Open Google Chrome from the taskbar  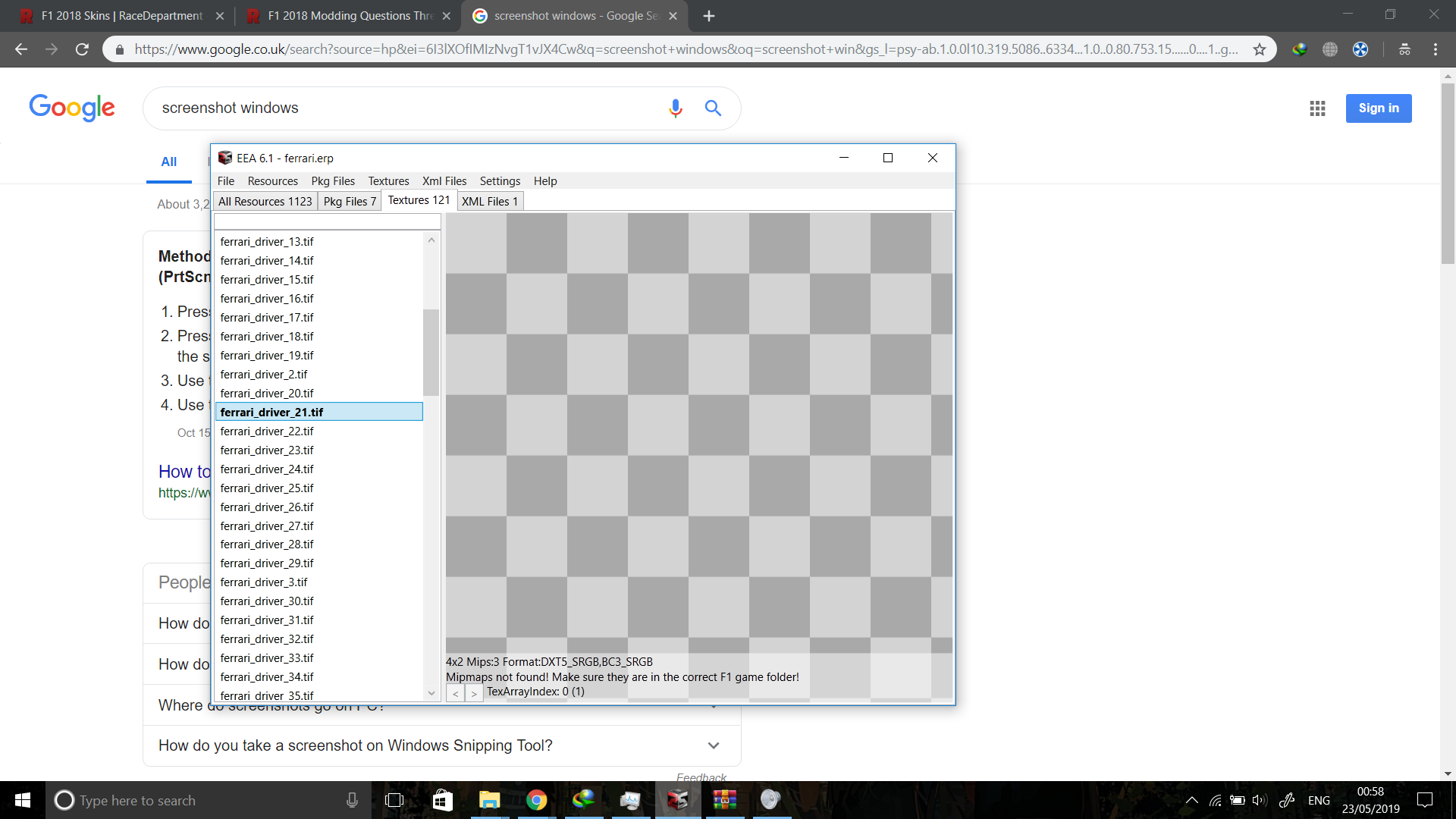point(537,800)
